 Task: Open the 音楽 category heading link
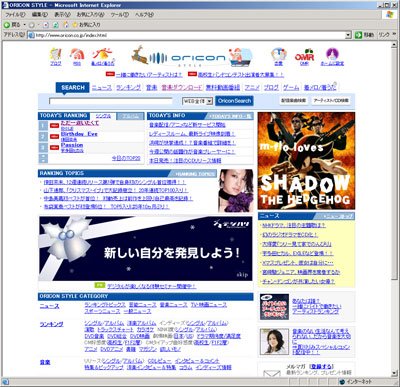[x=45, y=362]
